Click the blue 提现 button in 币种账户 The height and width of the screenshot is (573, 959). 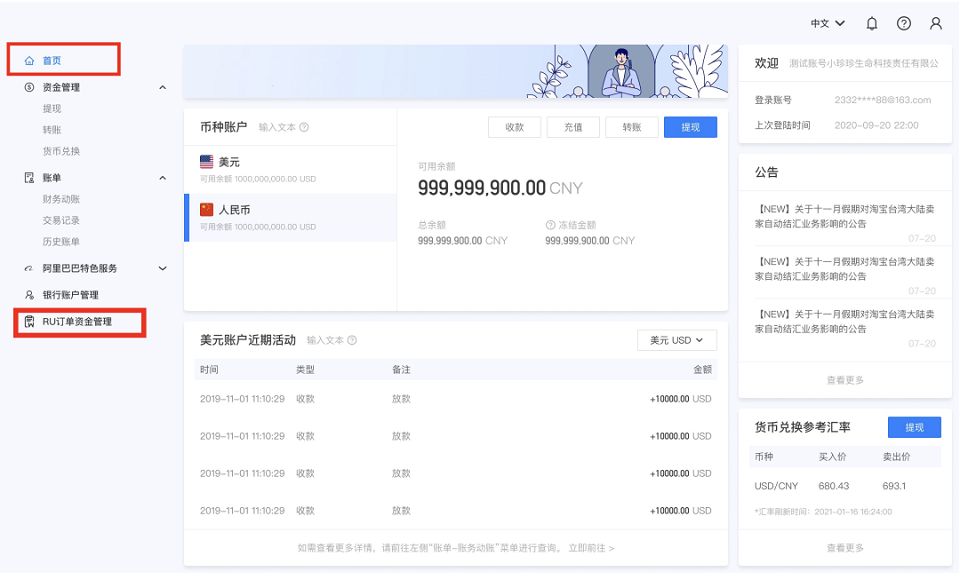click(690, 127)
